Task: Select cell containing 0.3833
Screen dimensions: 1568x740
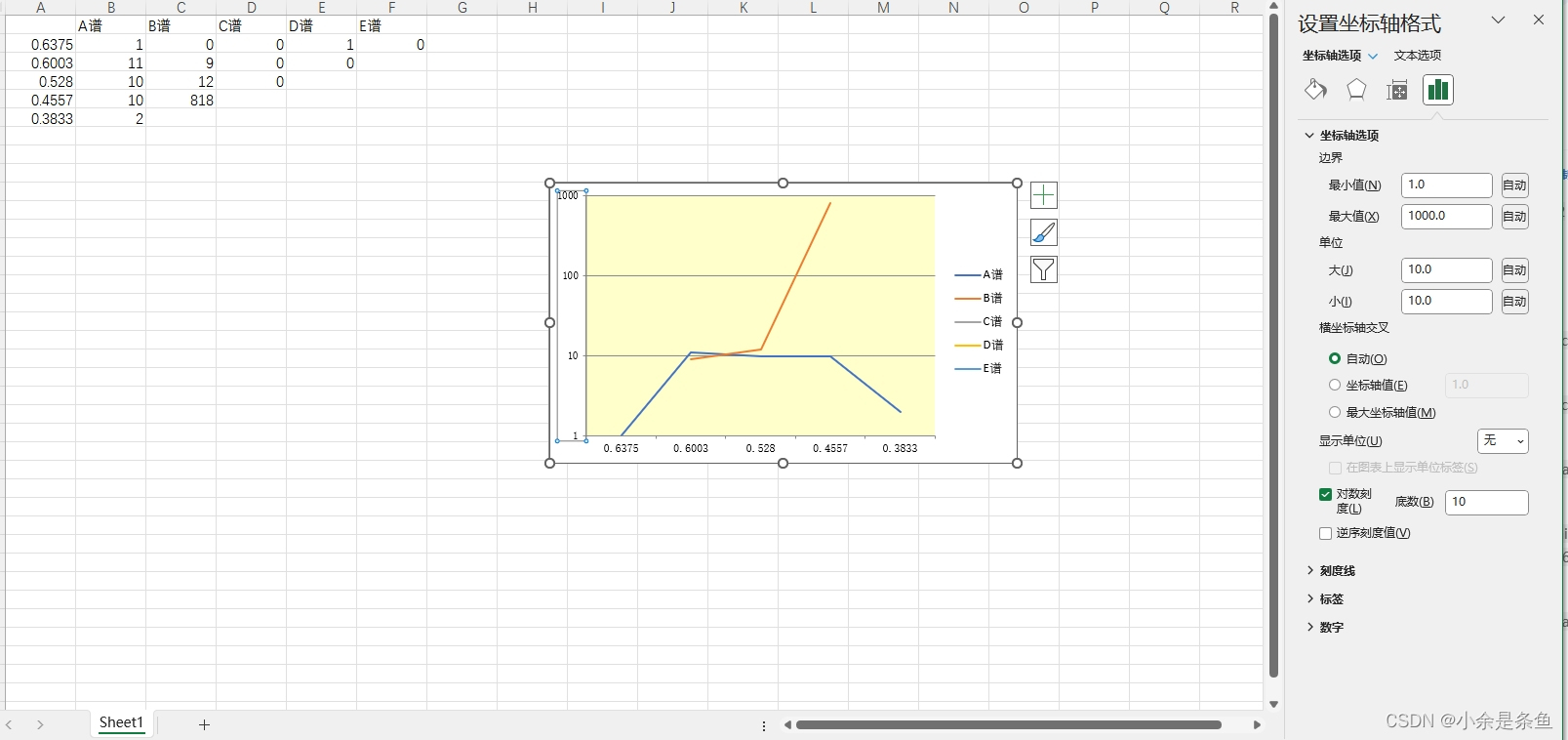Action: point(40,119)
